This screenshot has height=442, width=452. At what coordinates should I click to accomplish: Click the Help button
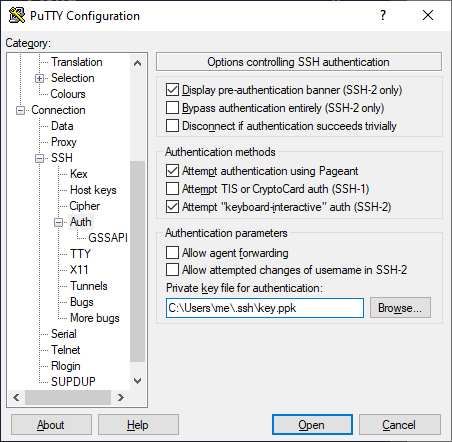pyautogui.click(x=138, y=425)
